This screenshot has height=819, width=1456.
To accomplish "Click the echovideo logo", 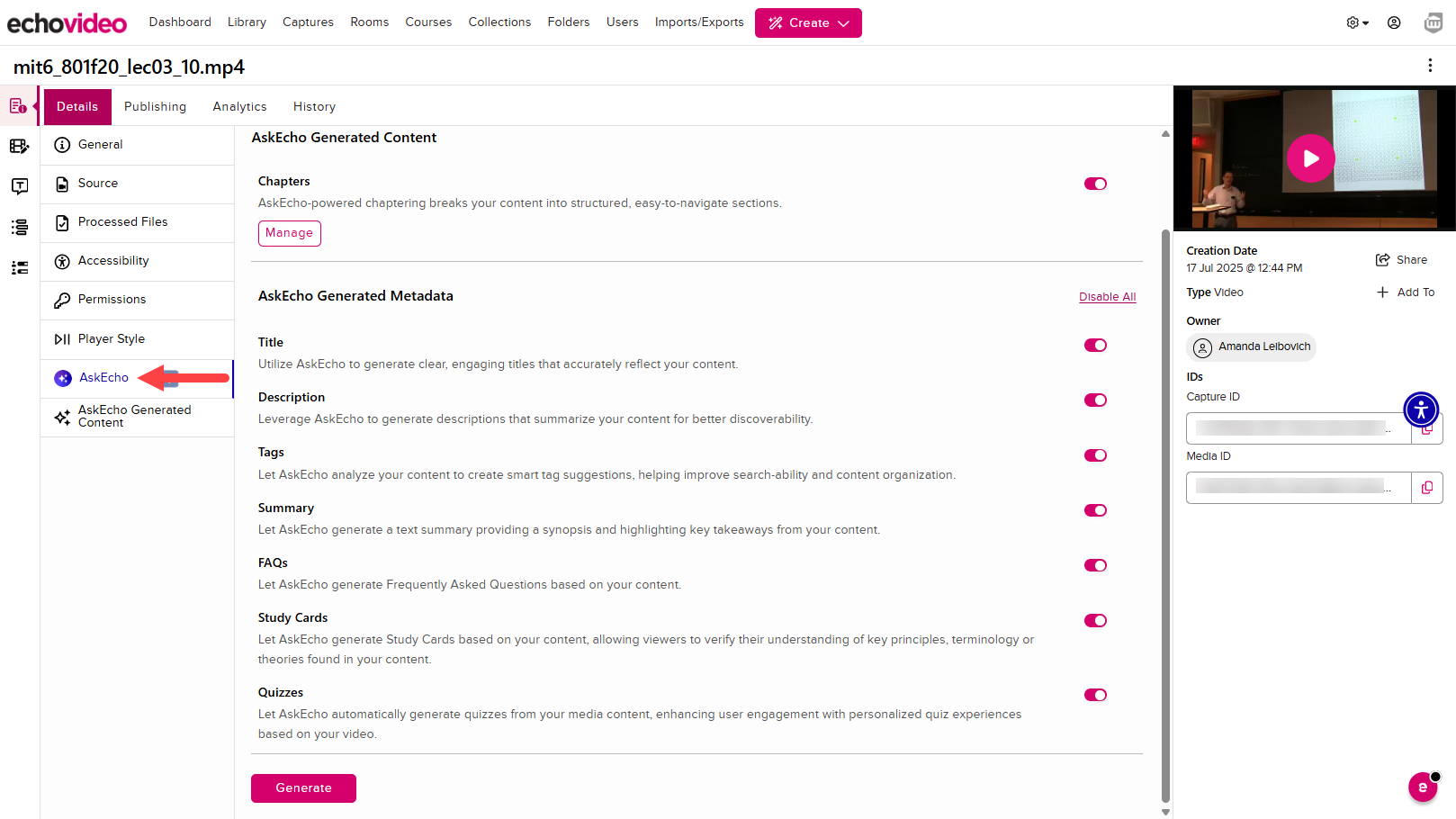I will (x=67, y=22).
